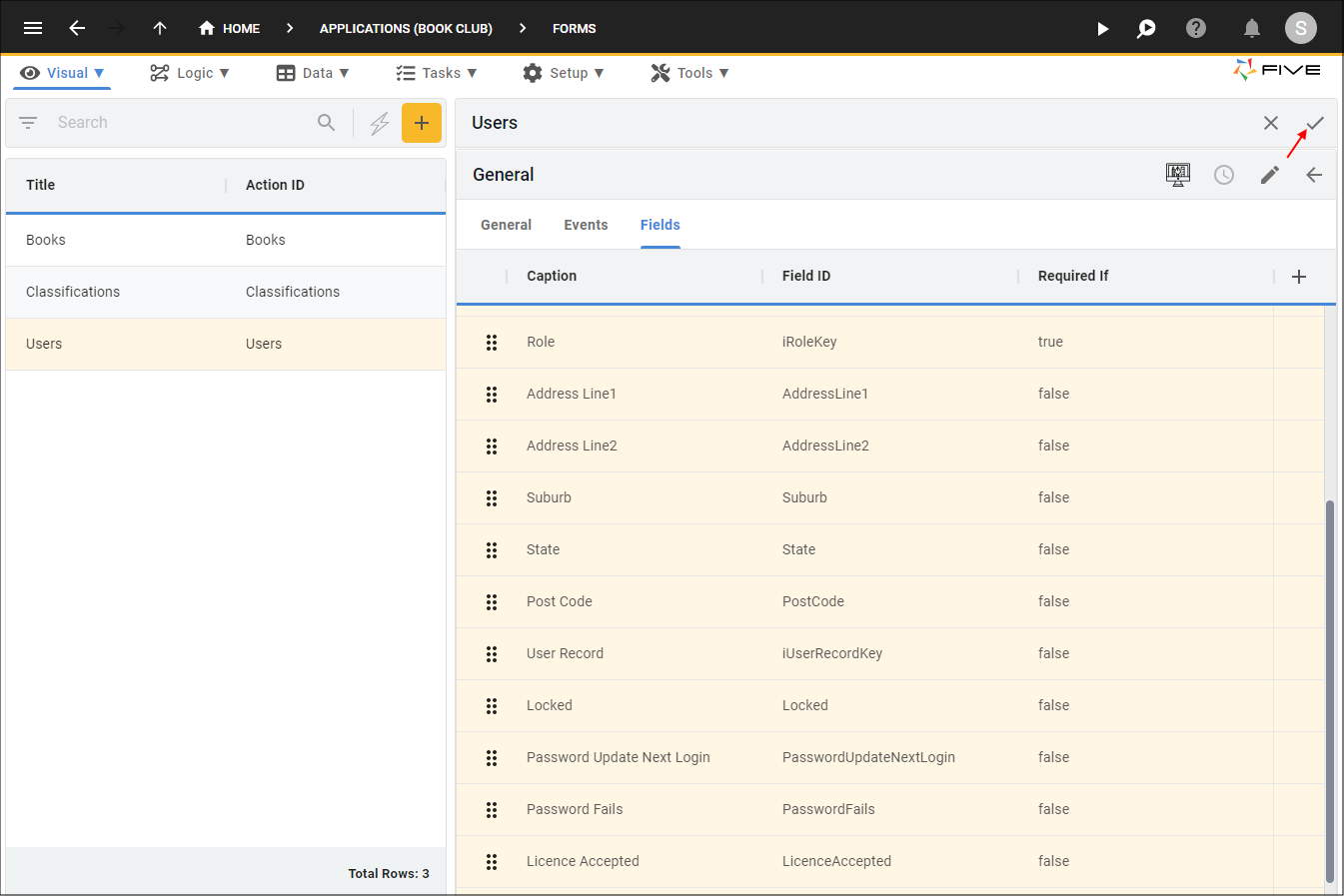Click the magnifier search icon
The image size is (1344, 896).
click(x=327, y=122)
